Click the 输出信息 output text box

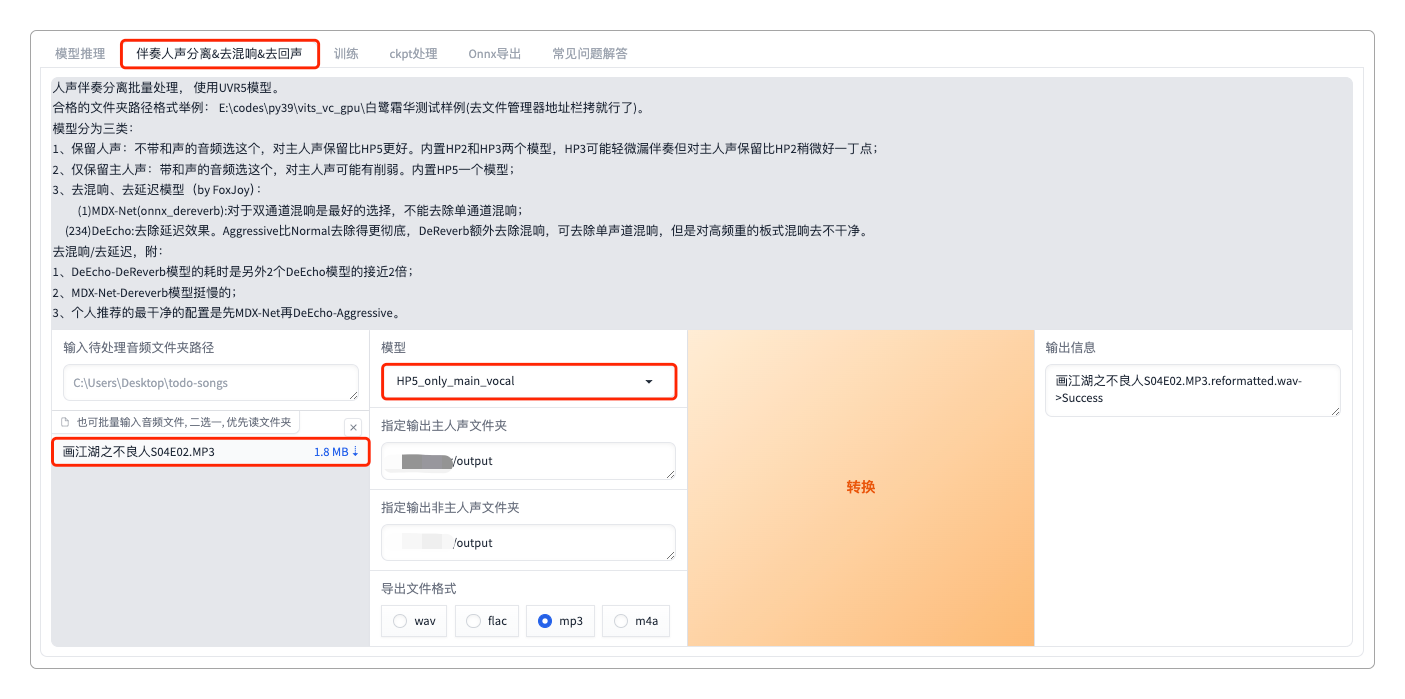[1192, 390]
